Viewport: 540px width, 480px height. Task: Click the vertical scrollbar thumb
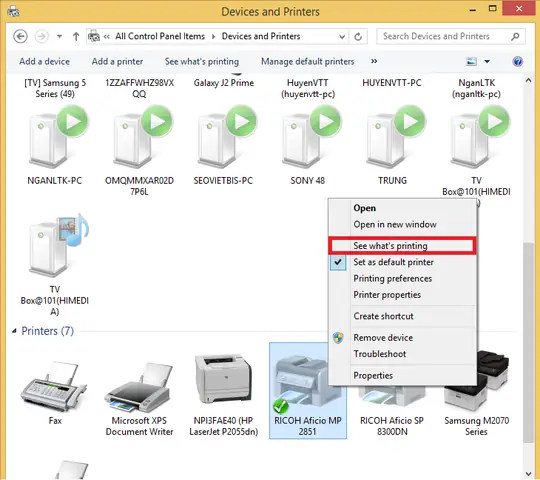[x=528, y=343]
